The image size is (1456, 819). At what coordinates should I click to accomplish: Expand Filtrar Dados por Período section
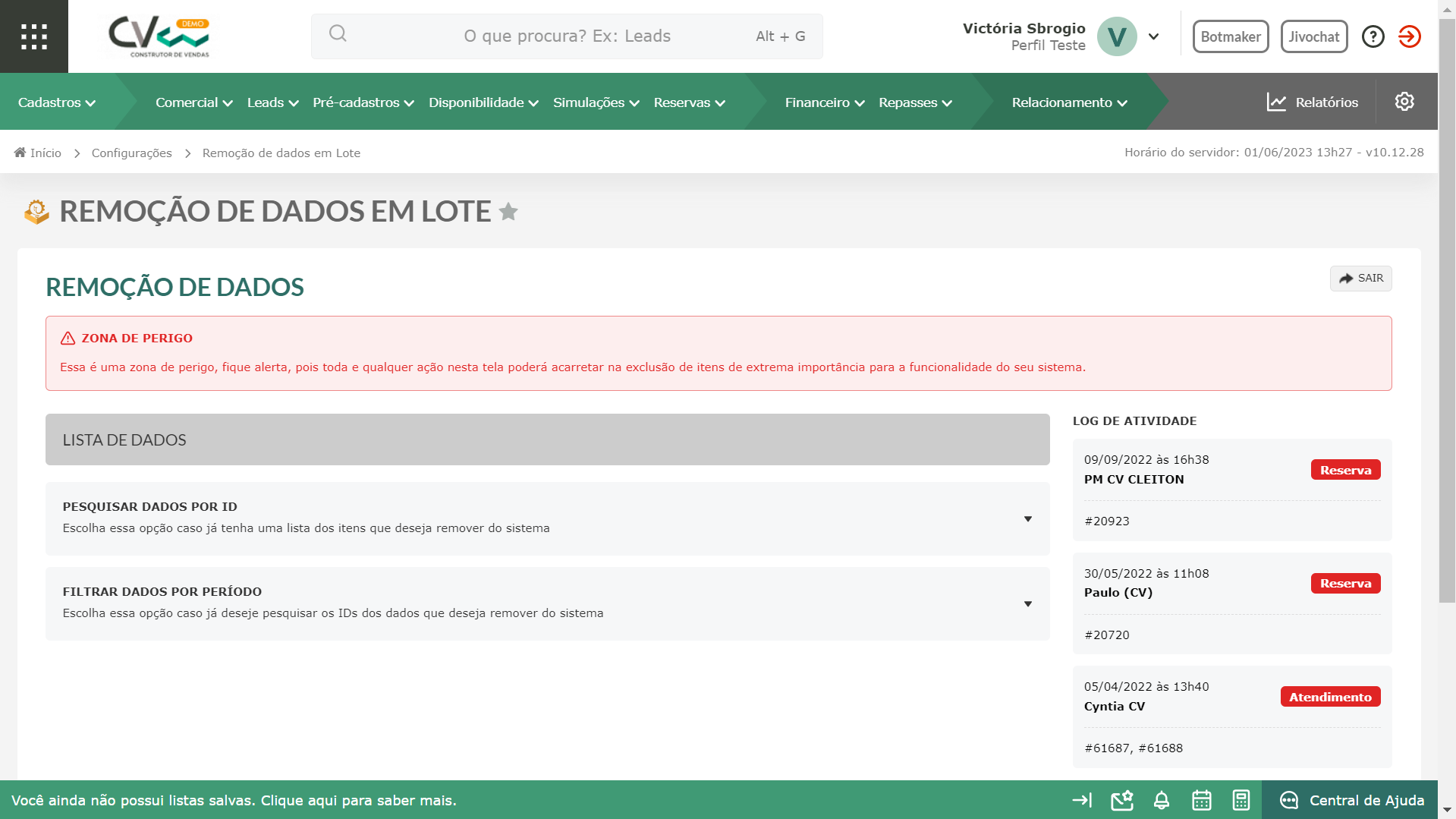(547, 603)
